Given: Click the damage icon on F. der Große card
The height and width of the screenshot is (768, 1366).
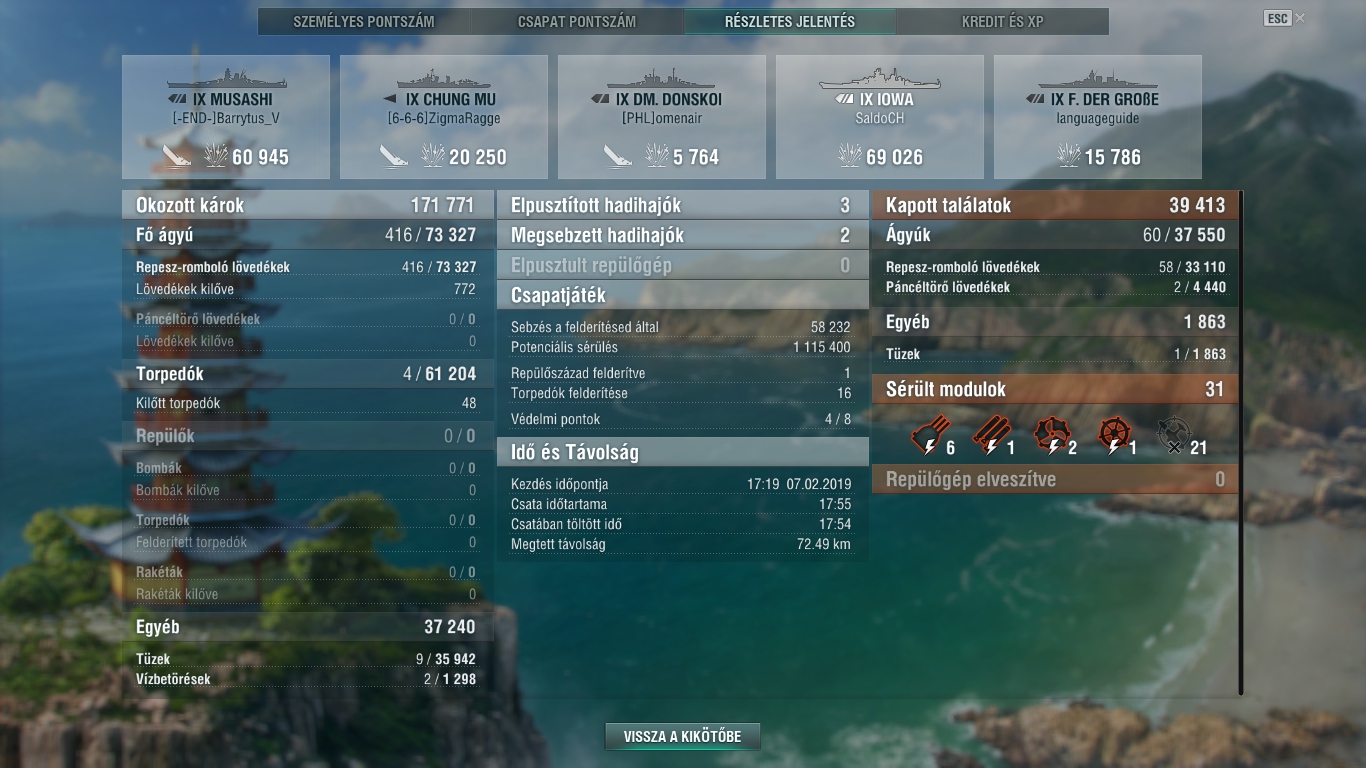Looking at the screenshot, I should coord(1069,156).
